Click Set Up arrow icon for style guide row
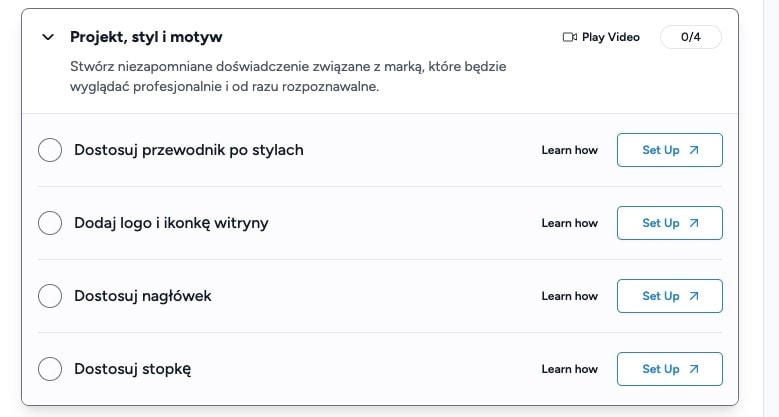 click(694, 150)
